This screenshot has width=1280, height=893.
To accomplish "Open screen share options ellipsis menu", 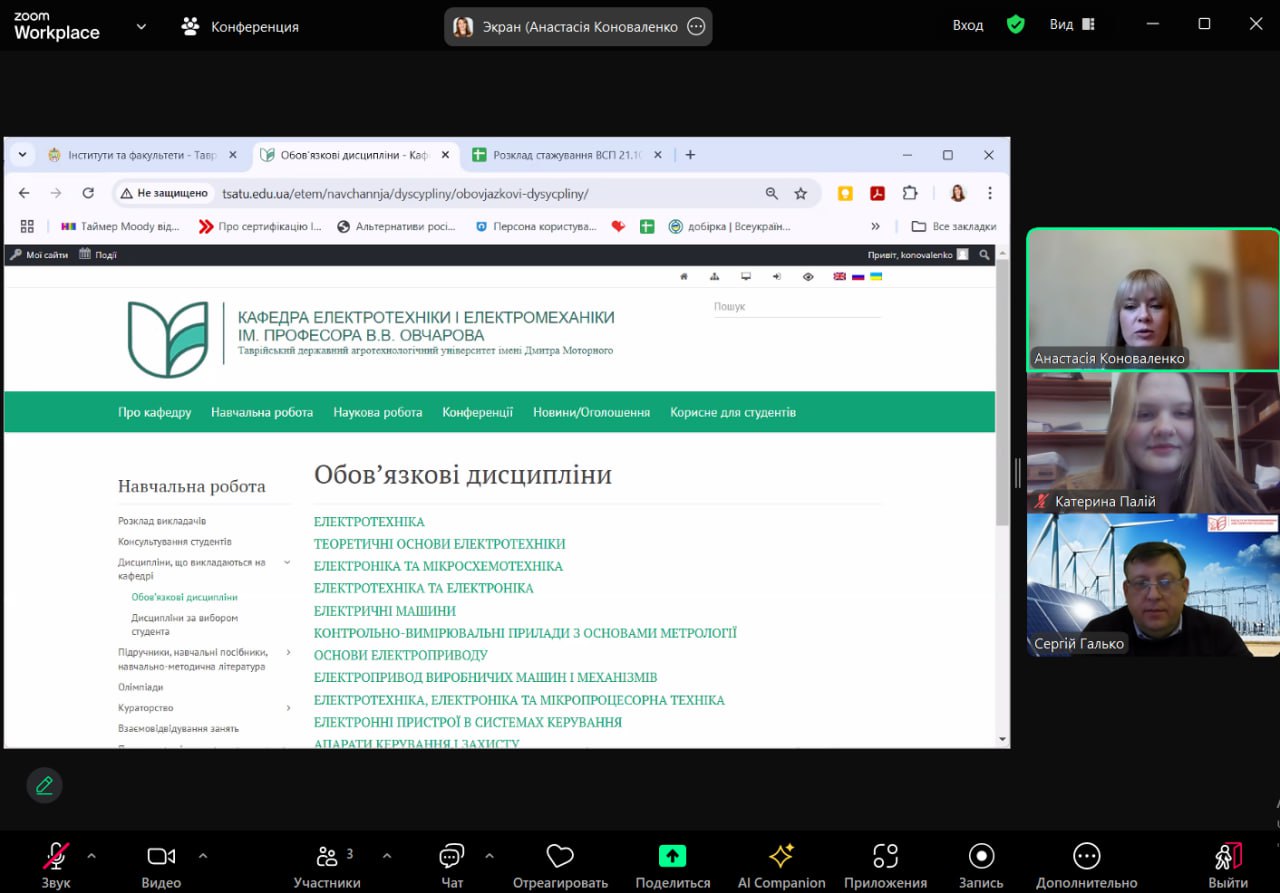I will pyautogui.click(x=696, y=27).
